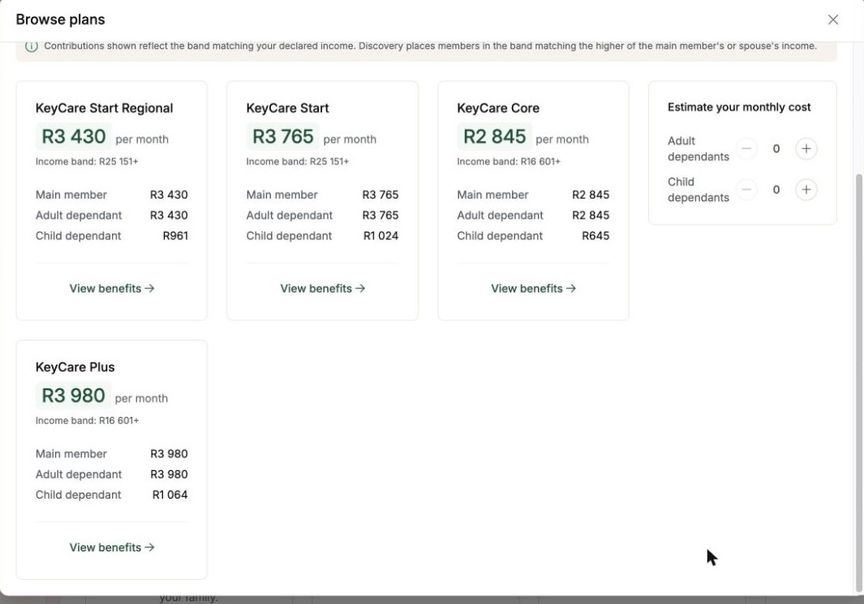Click income band text on KeyCare Core
Image resolution: width=864 pixels, height=604 pixels.
[509, 161]
